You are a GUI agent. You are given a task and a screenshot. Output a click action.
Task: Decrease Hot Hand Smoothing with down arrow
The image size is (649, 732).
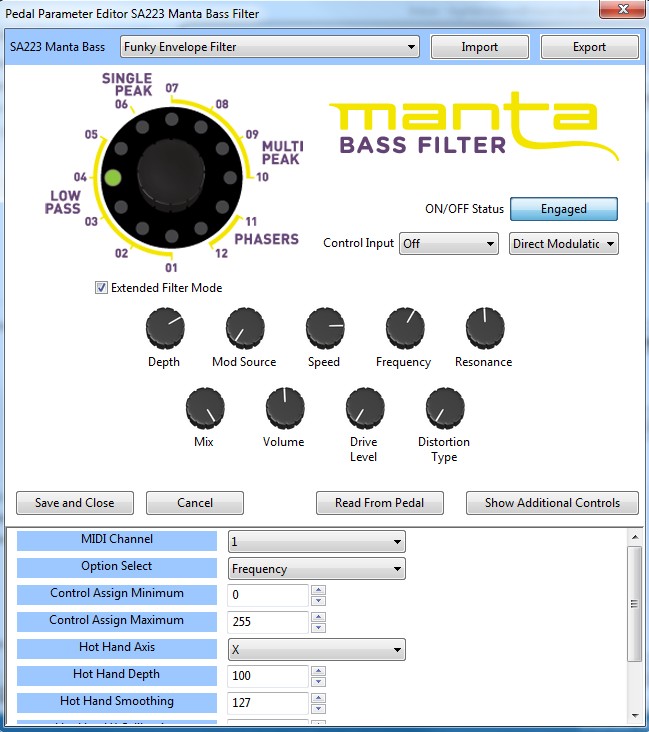(318, 709)
